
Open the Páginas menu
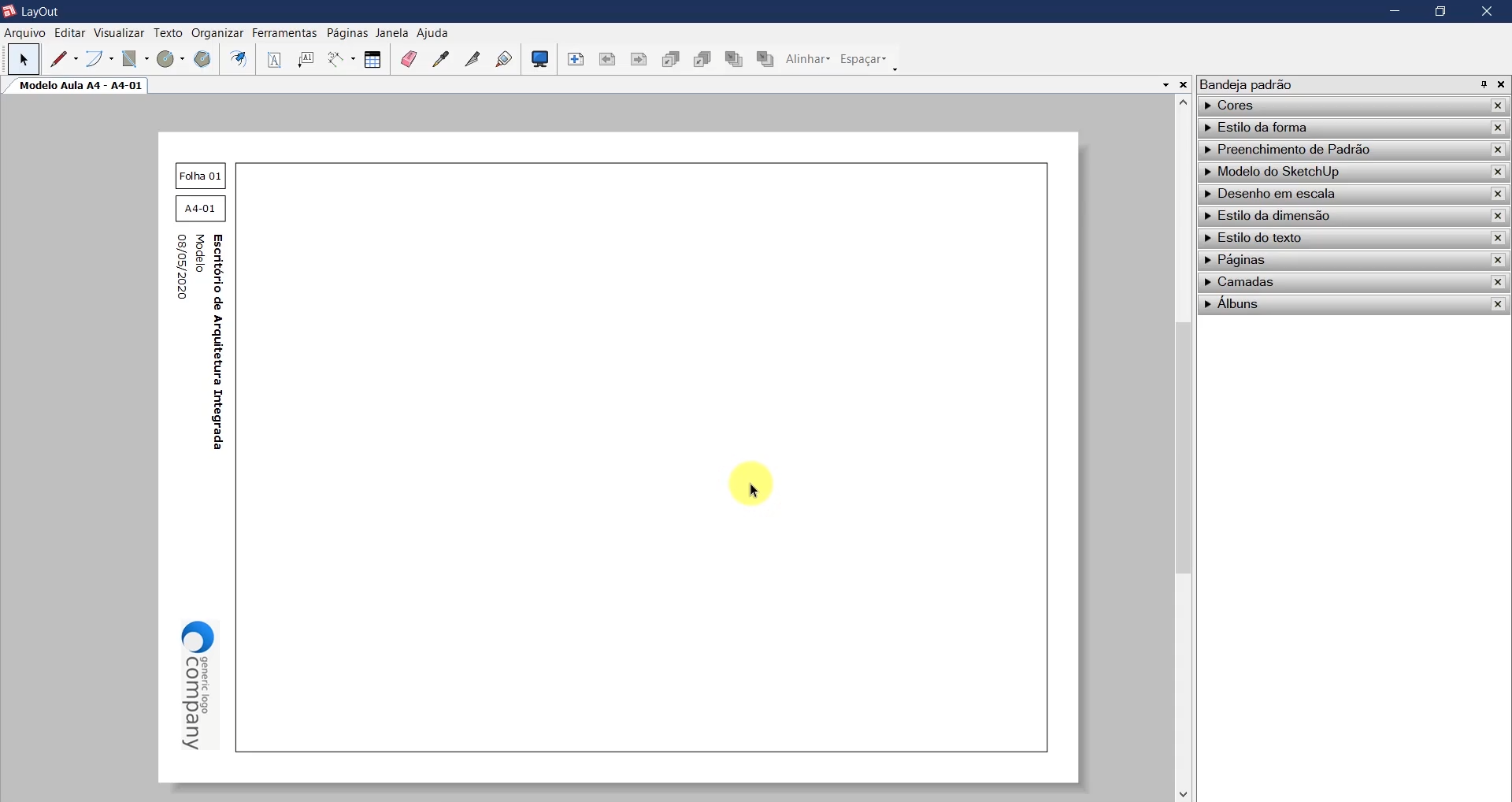tap(347, 34)
